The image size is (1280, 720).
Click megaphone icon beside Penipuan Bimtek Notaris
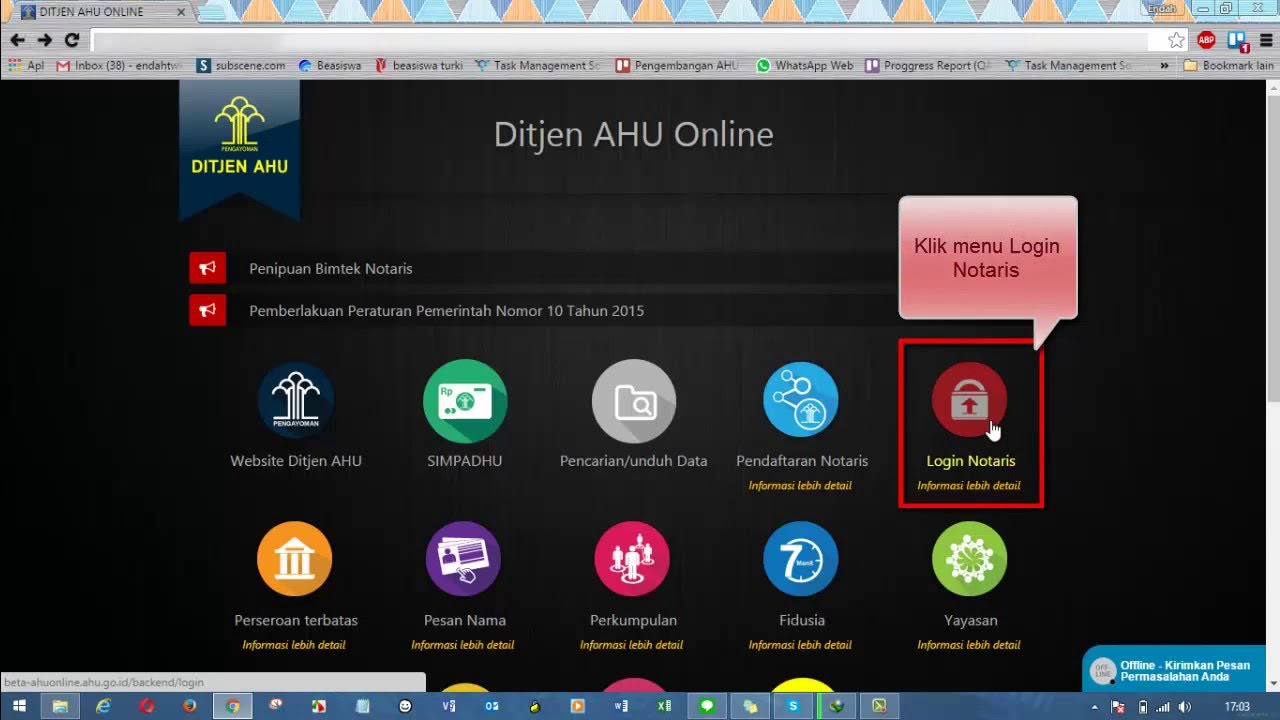207,268
